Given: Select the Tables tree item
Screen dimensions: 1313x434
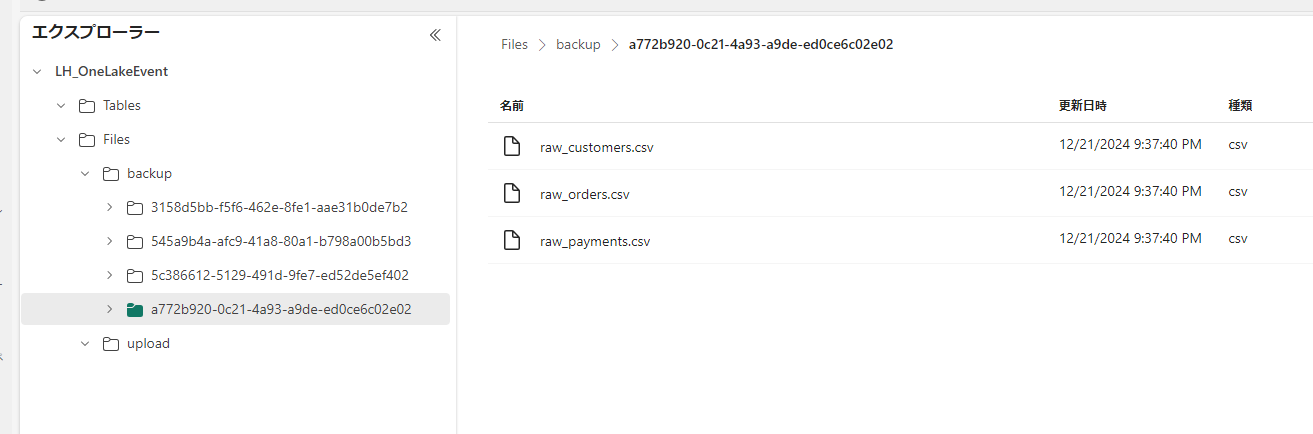Looking at the screenshot, I should (x=122, y=106).
